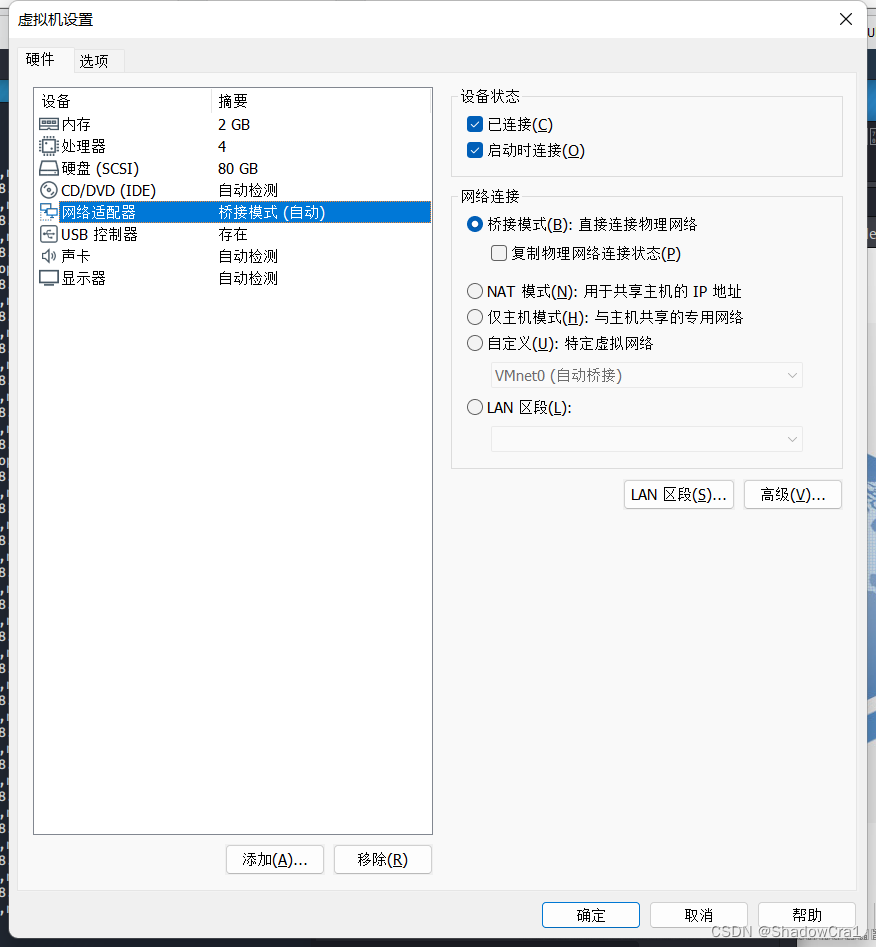Disable 启动时连接 option

(x=474, y=151)
